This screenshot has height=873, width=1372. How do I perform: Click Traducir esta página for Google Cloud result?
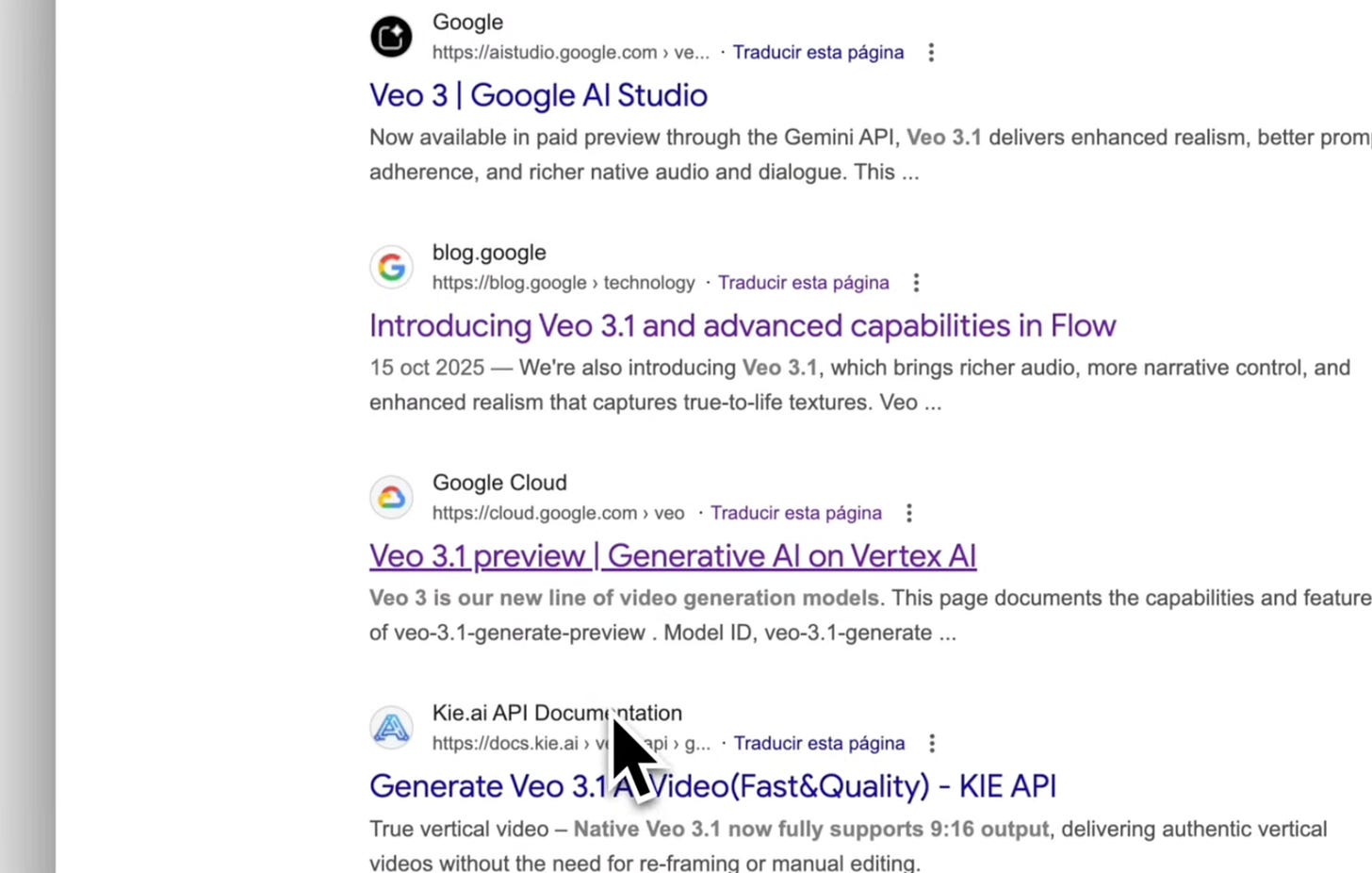pyautogui.click(x=796, y=513)
